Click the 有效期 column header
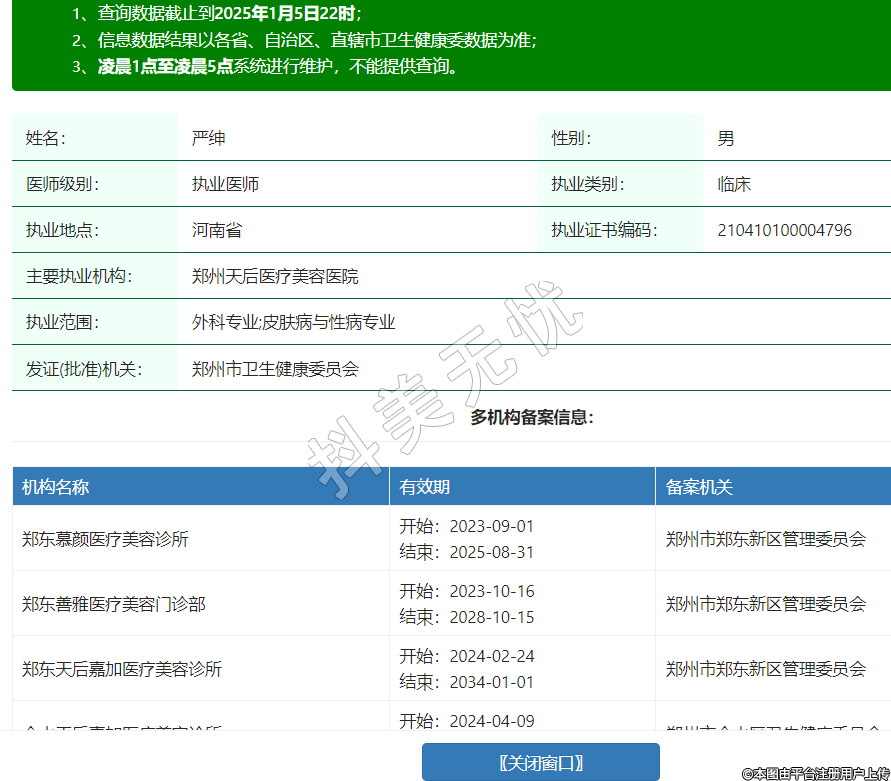Viewport: 891px width, 781px height. 425,487
